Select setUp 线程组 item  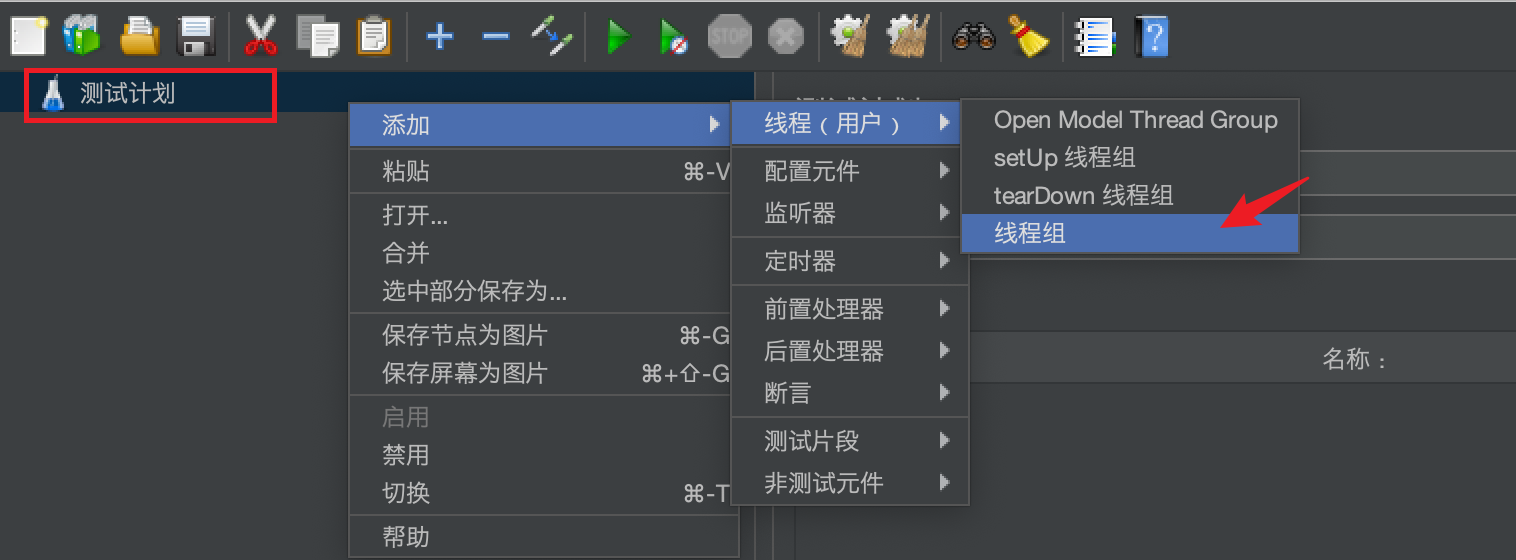coord(1130,158)
